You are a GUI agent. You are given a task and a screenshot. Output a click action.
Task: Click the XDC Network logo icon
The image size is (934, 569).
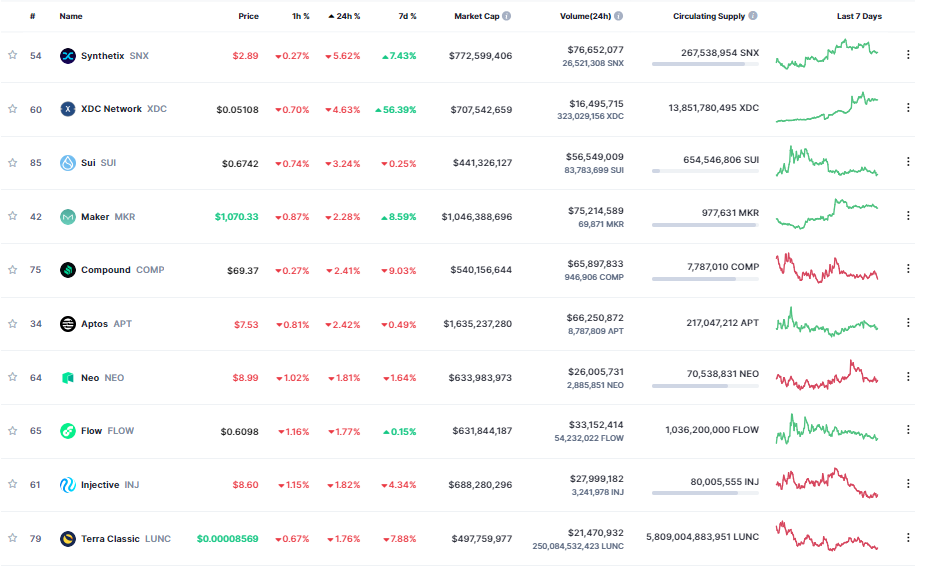pos(68,109)
